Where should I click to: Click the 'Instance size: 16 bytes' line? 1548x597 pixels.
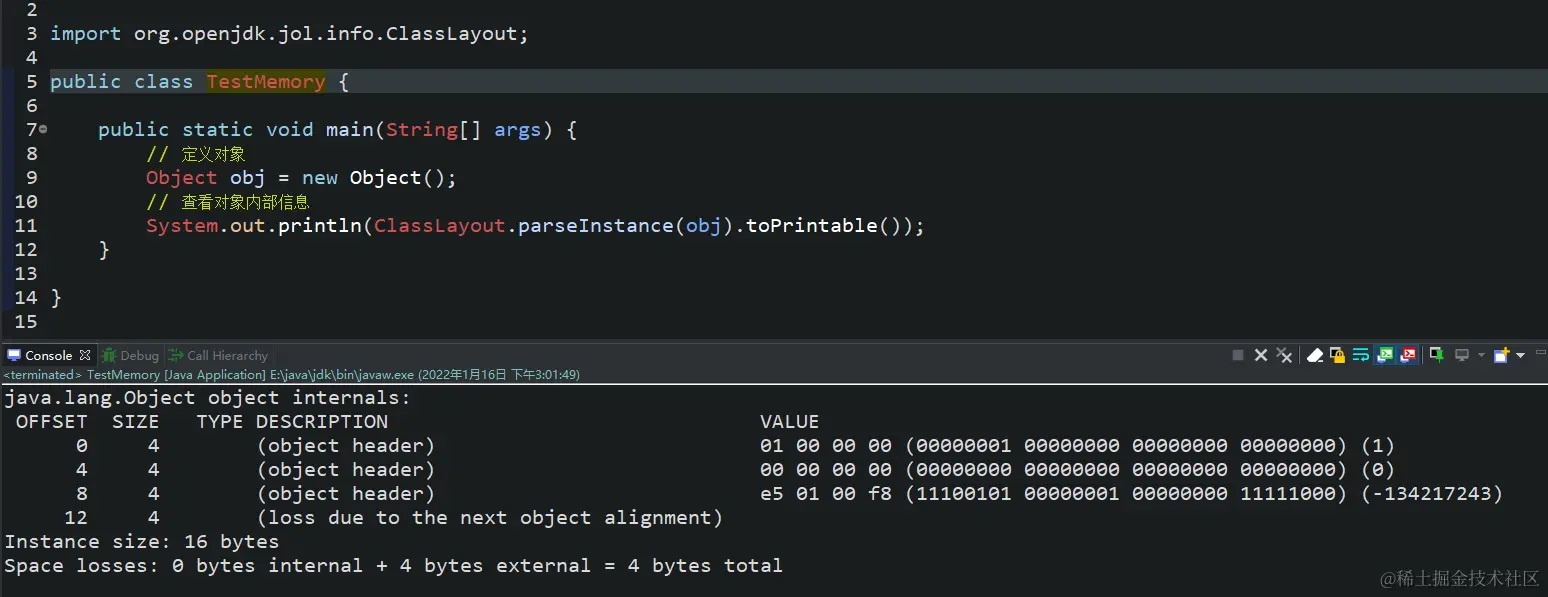click(142, 542)
